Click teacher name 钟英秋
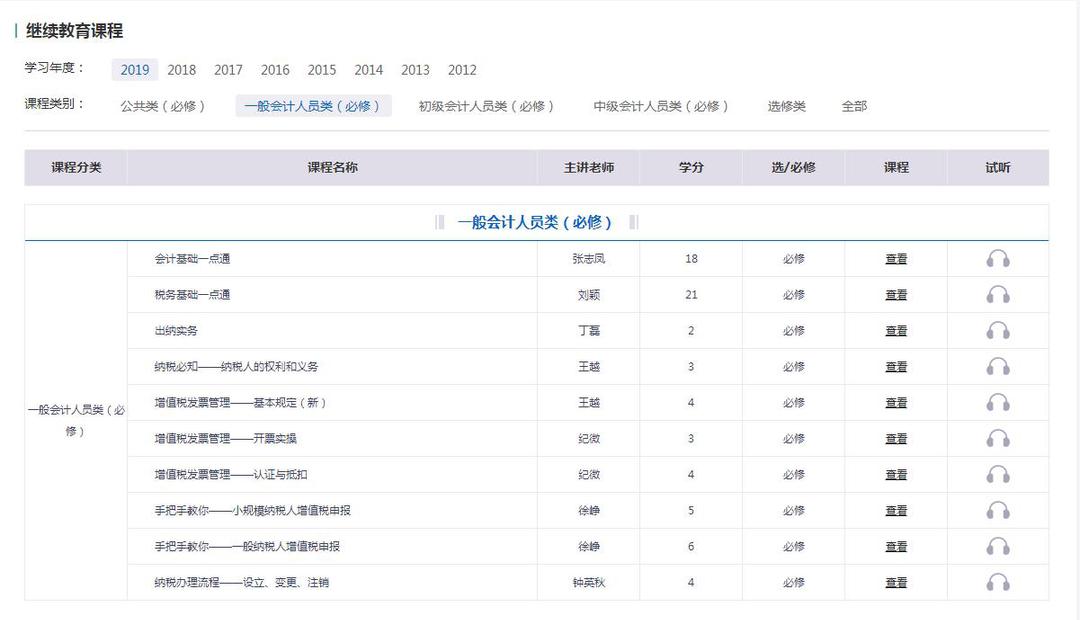The height and width of the screenshot is (620, 1080). click(589, 582)
